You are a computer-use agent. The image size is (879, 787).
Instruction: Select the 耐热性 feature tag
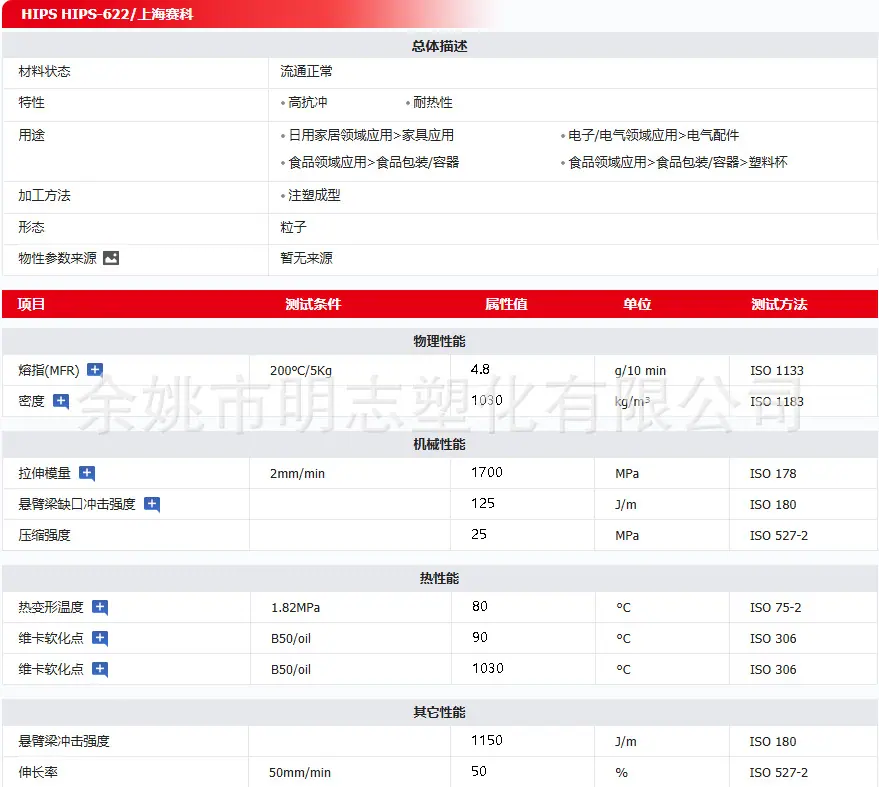point(432,103)
